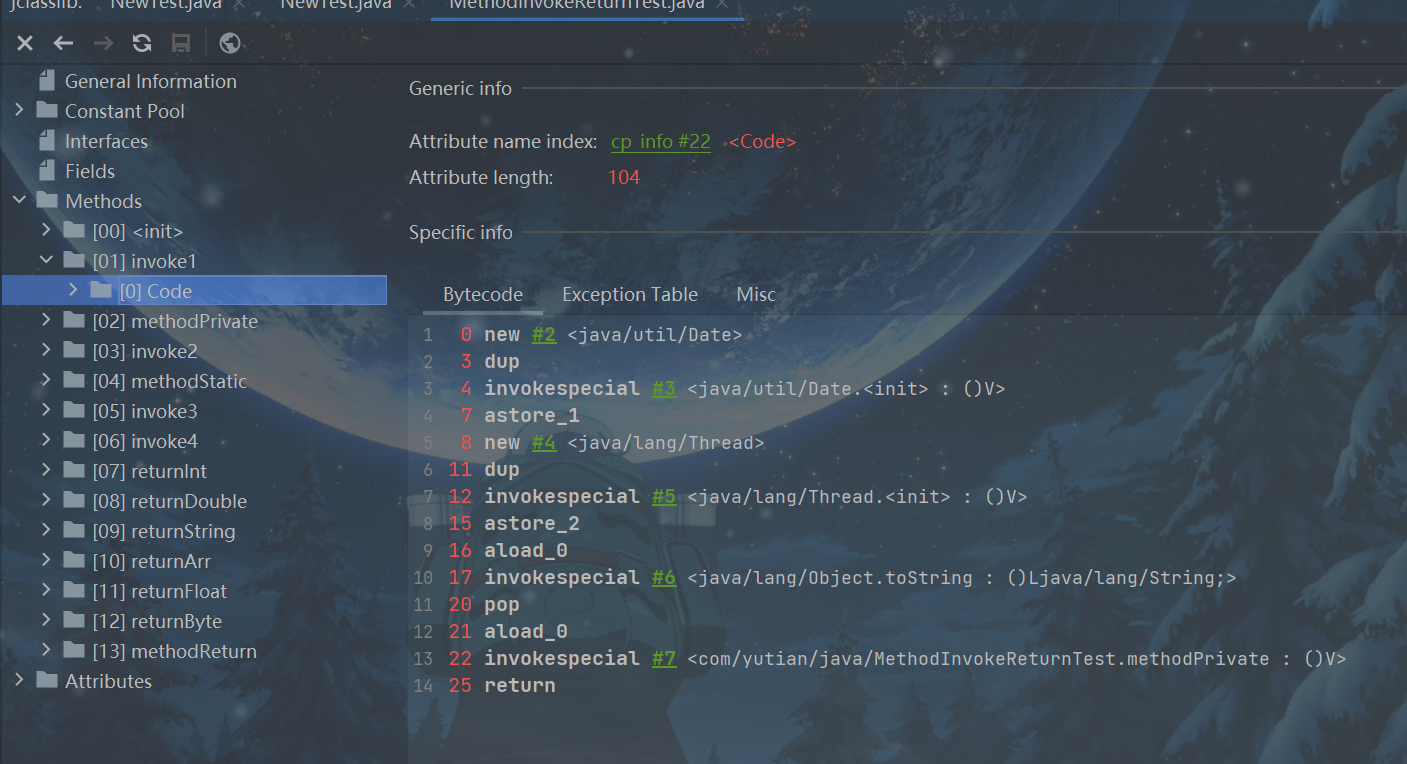Select the General Information file icon
This screenshot has height=764, width=1407.
pyautogui.click(x=47, y=81)
